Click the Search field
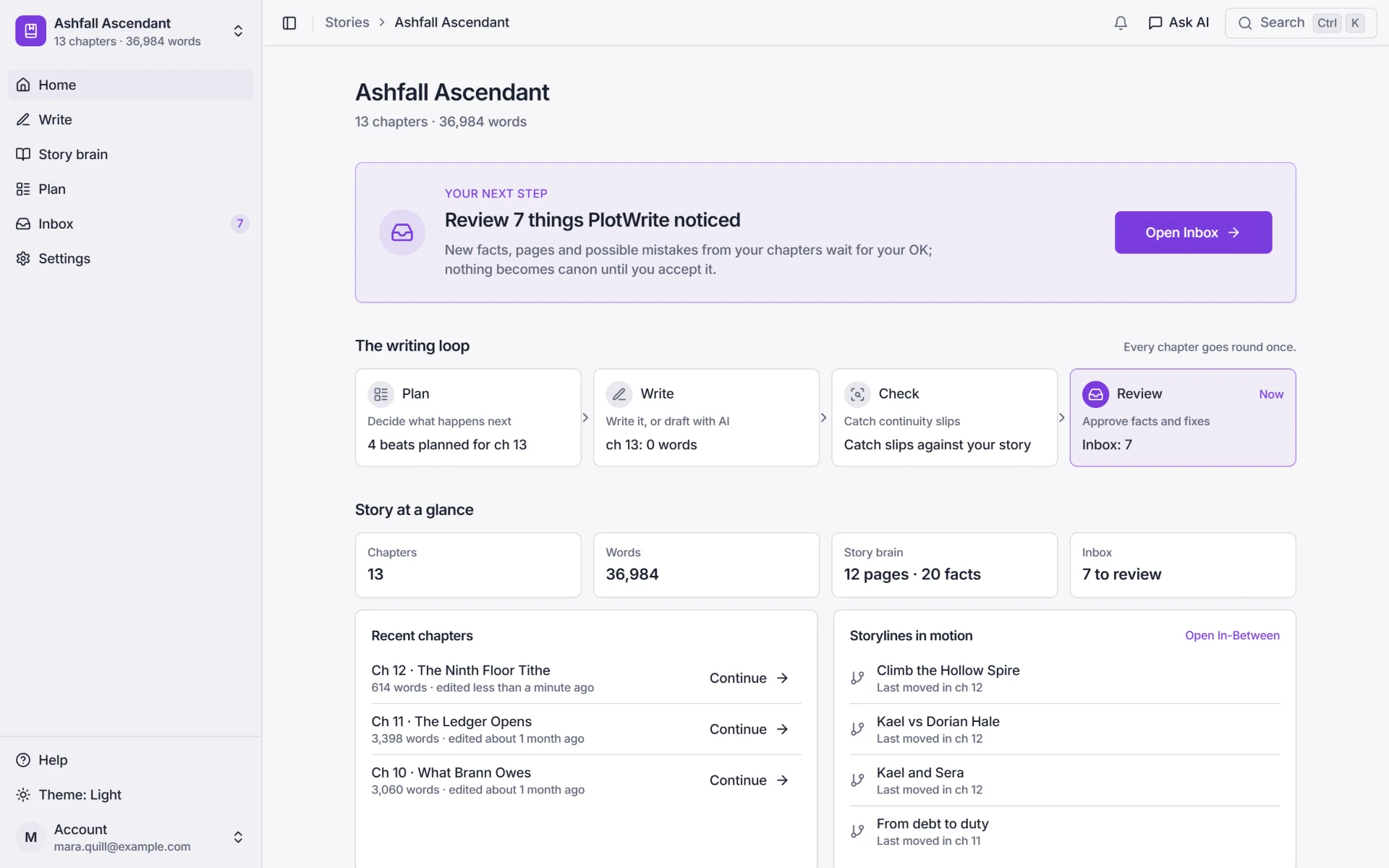Image resolution: width=1389 pixels, height=868 pixels. click(x=1301, y=23)
